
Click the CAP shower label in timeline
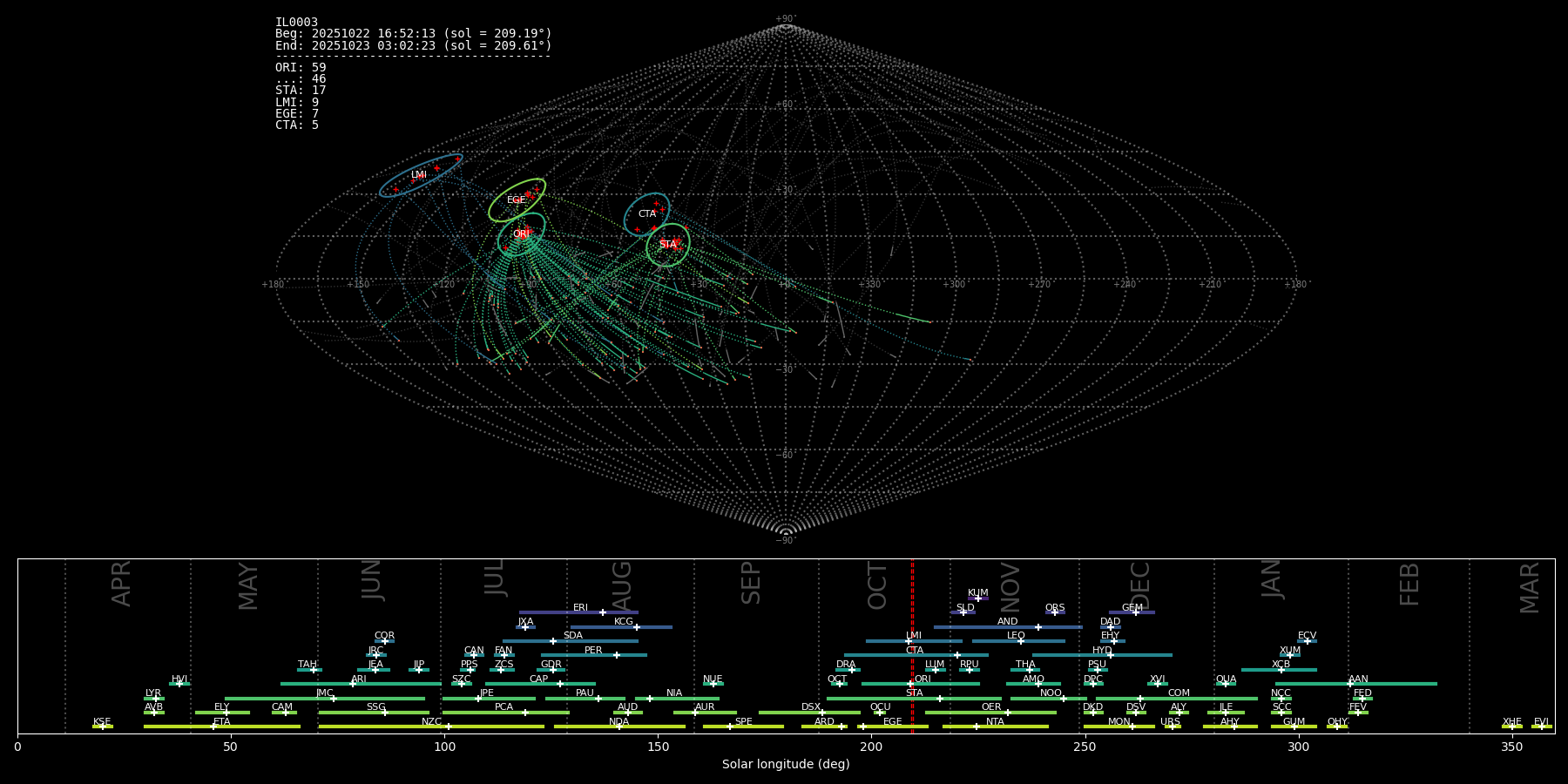pos(538,679)
